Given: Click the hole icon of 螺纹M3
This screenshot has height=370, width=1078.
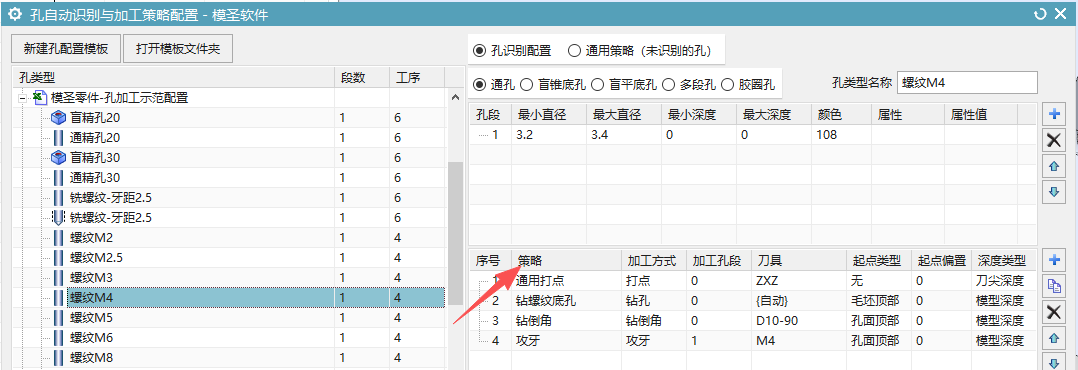Looking at the screenshot, I should pos(59,278).
